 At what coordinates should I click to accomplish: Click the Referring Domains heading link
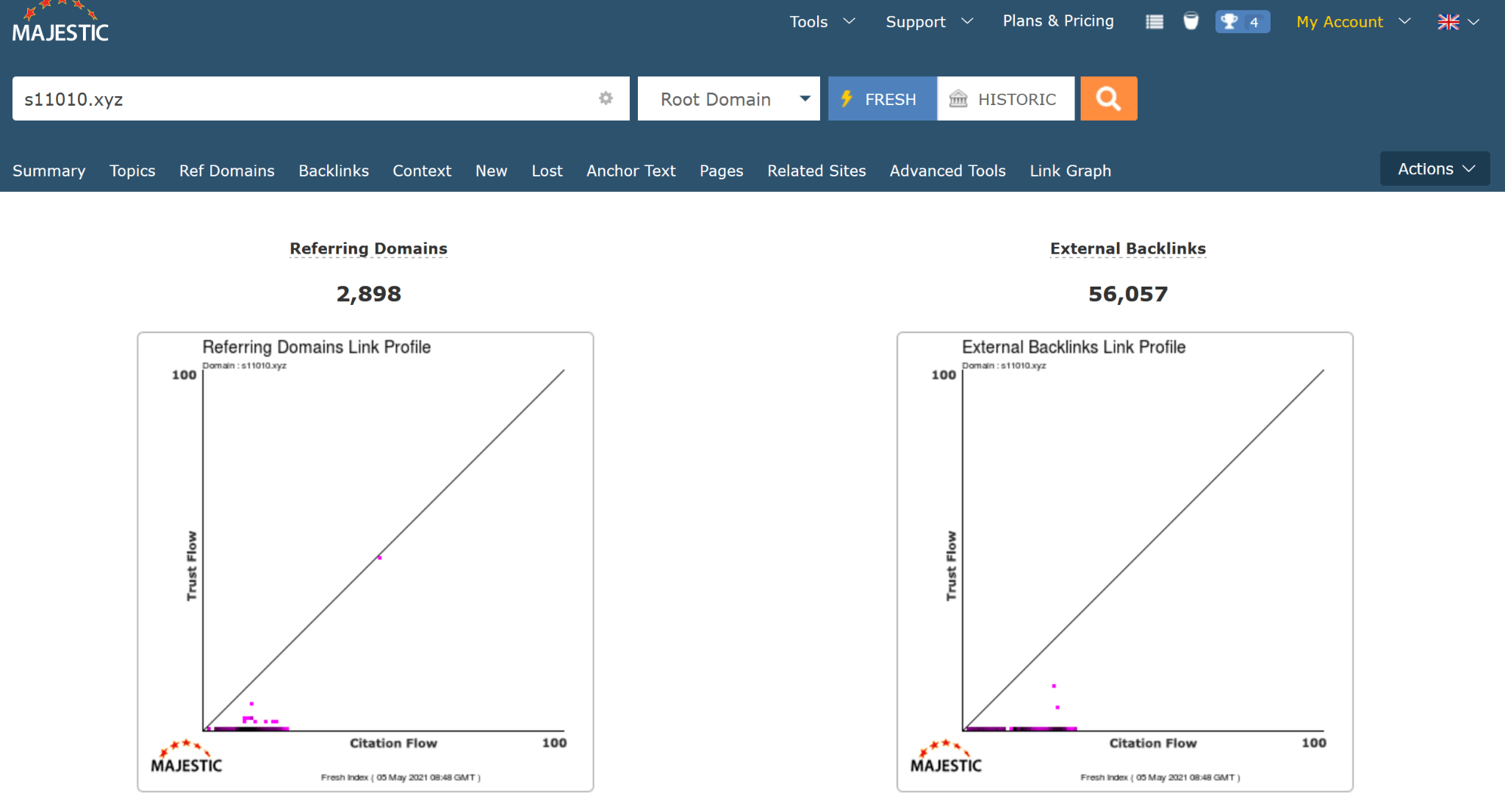coord(368,248)
